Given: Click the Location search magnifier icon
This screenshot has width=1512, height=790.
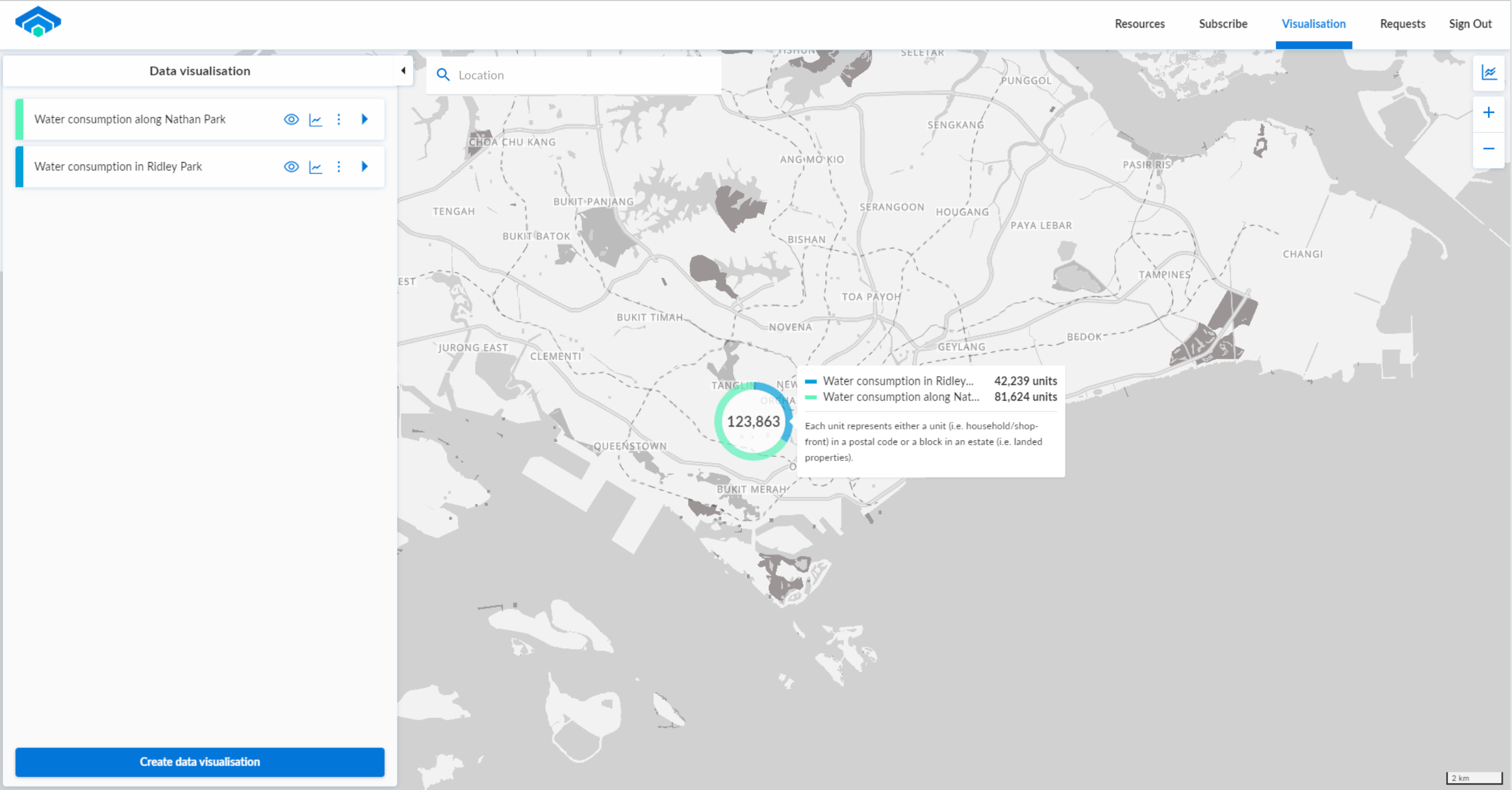Looking at the screenshot, I should [443, 75].
